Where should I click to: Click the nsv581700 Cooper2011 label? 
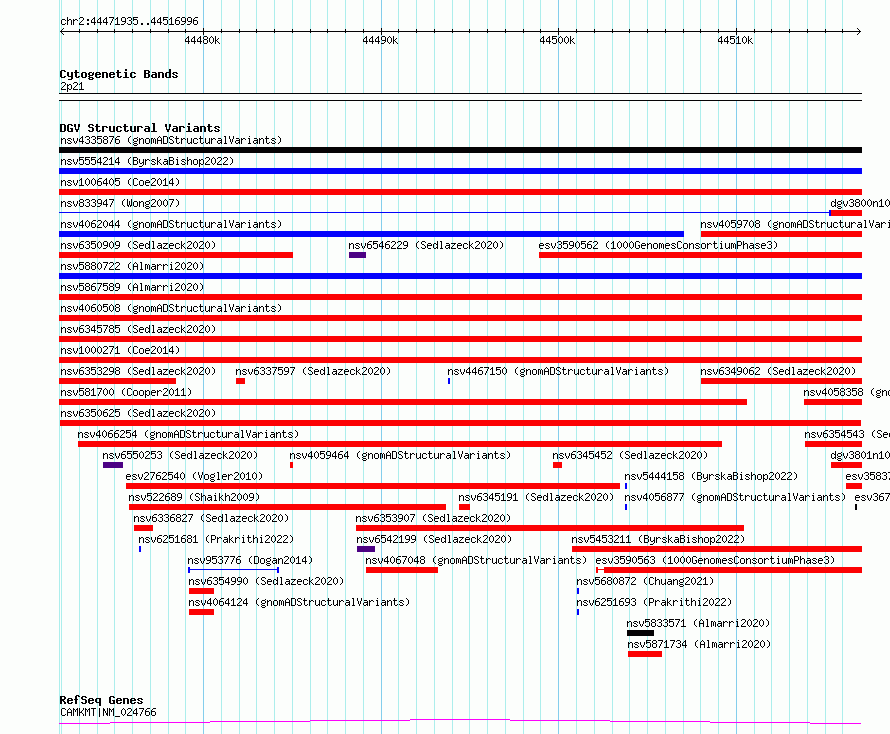pyautogui.click(x=126, y=392)
